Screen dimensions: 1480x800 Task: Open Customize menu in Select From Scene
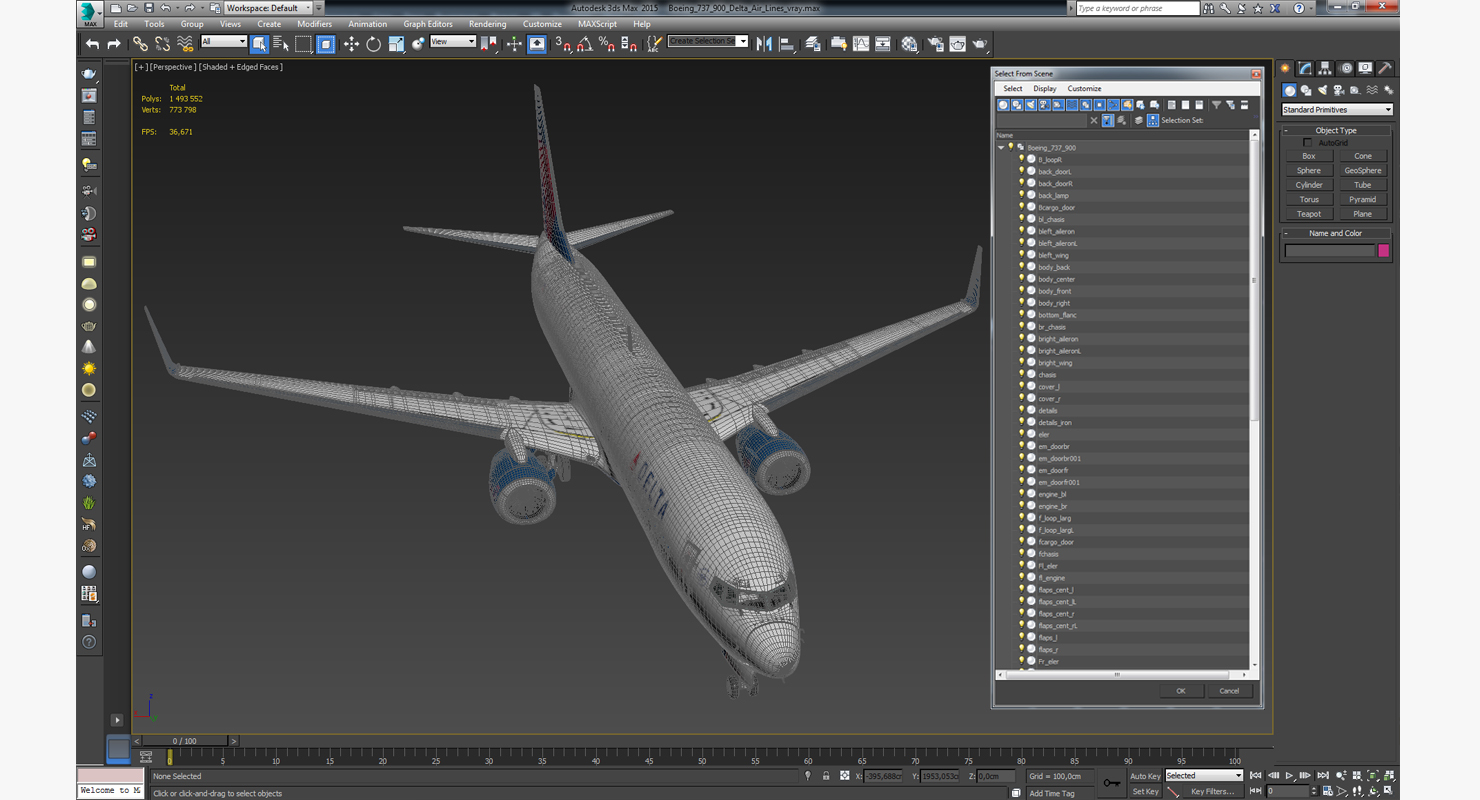tap(1084, 89)
